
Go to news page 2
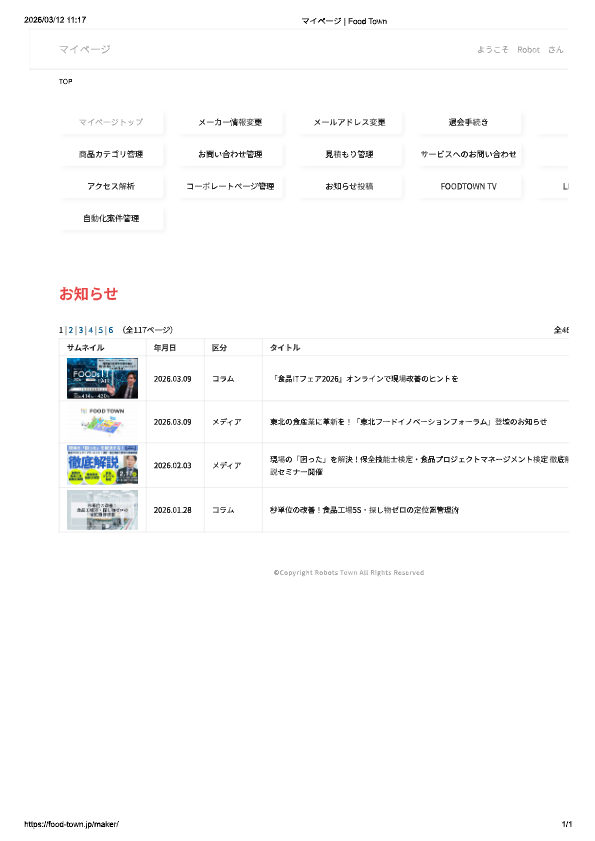(x=71, y=330)
